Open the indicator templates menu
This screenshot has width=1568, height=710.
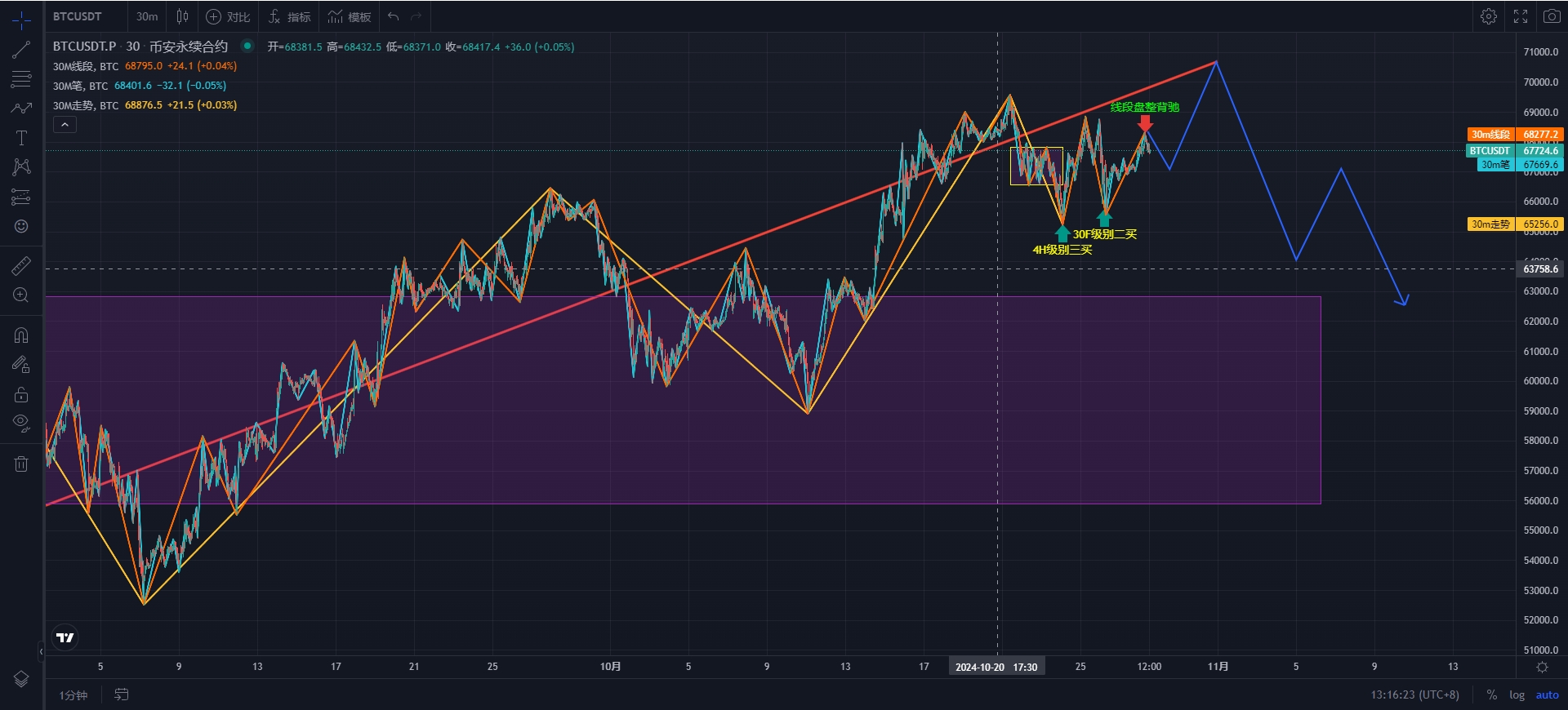pos(350,16)
